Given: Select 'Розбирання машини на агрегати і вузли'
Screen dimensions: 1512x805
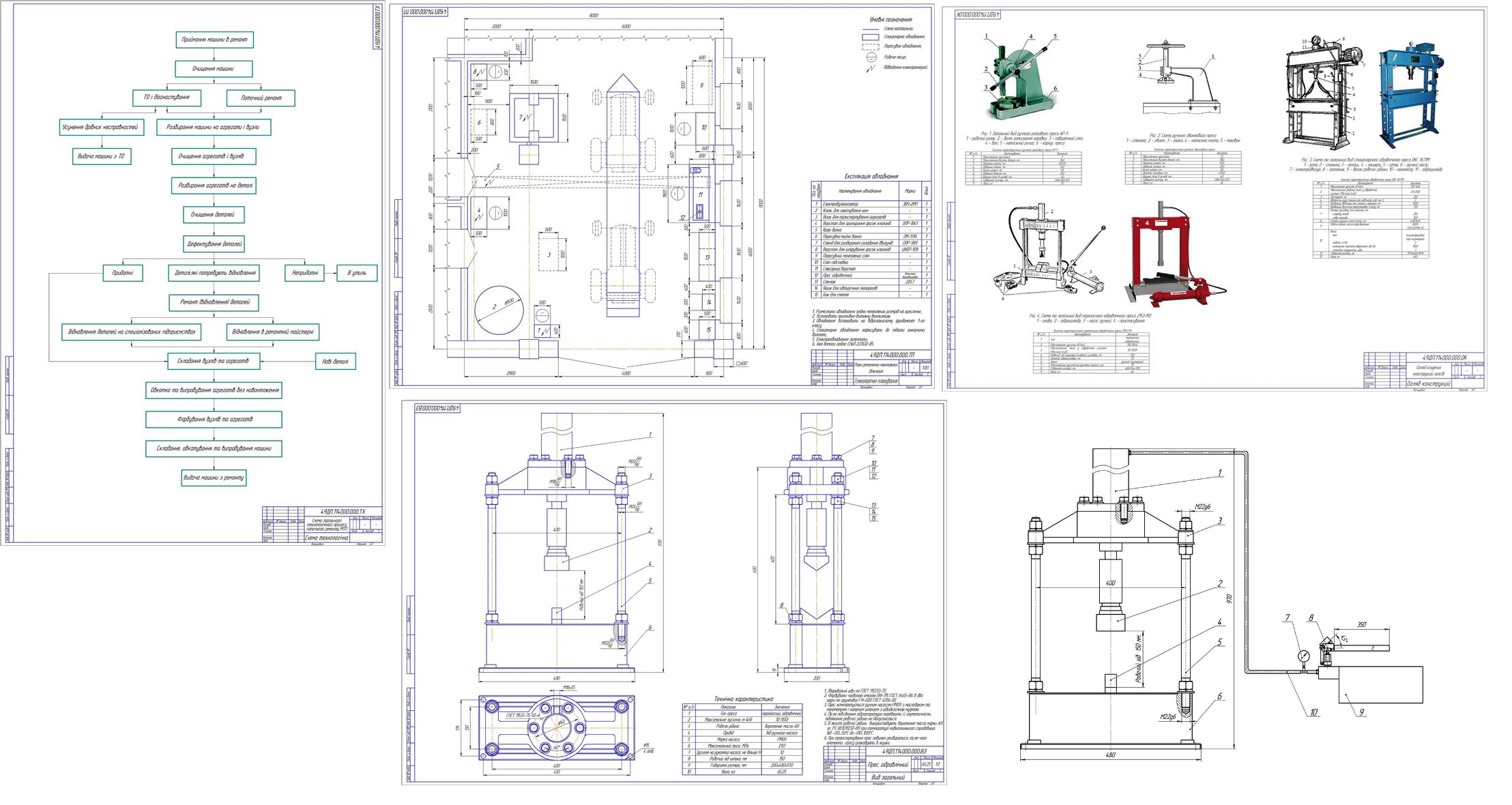Looking at the screenshot, I should click(x=214, y=127).
